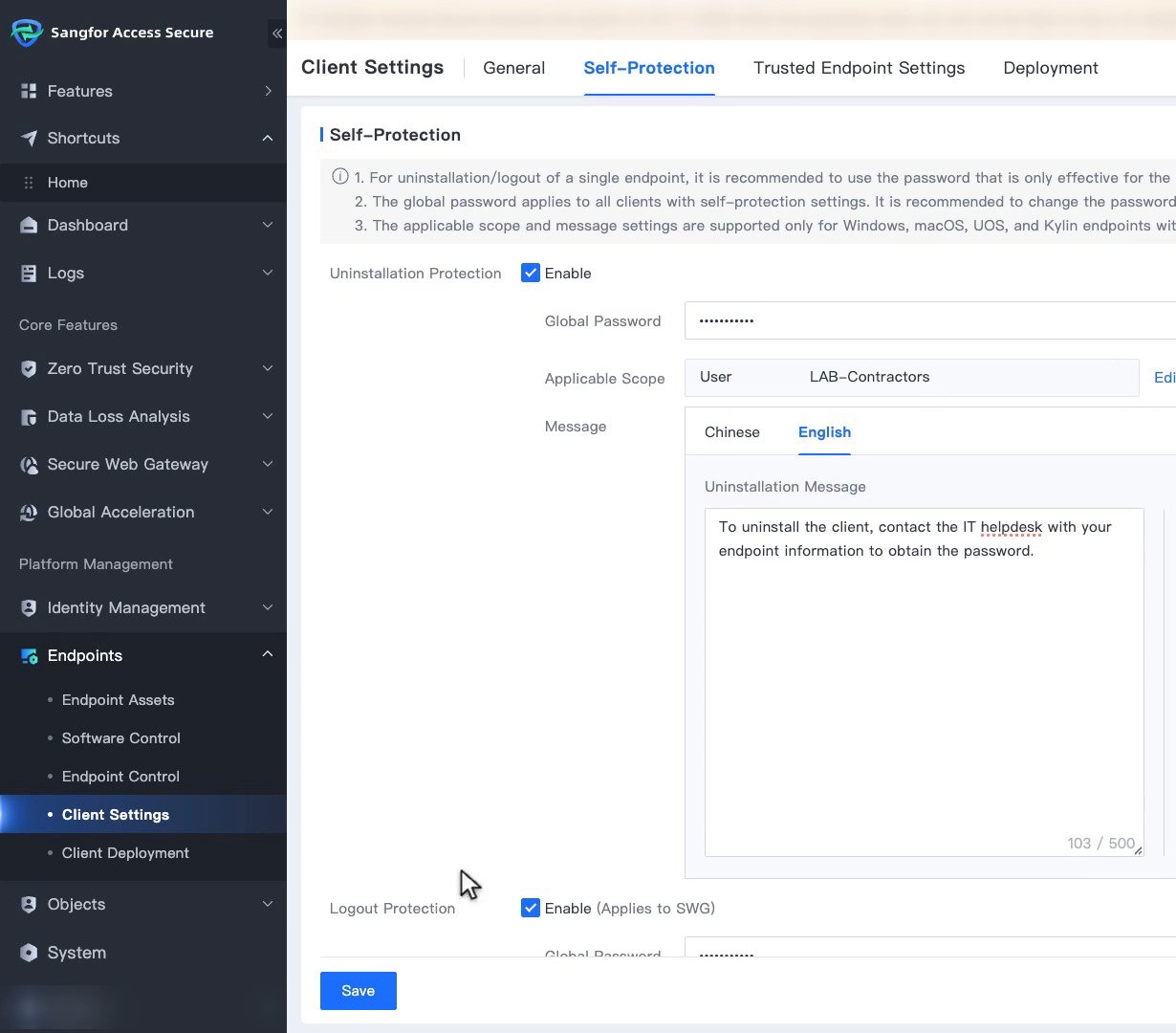Click the Endpoints icon in sidebar
Viewport: 1176px width, 1033px height.
tap(29, 656)
